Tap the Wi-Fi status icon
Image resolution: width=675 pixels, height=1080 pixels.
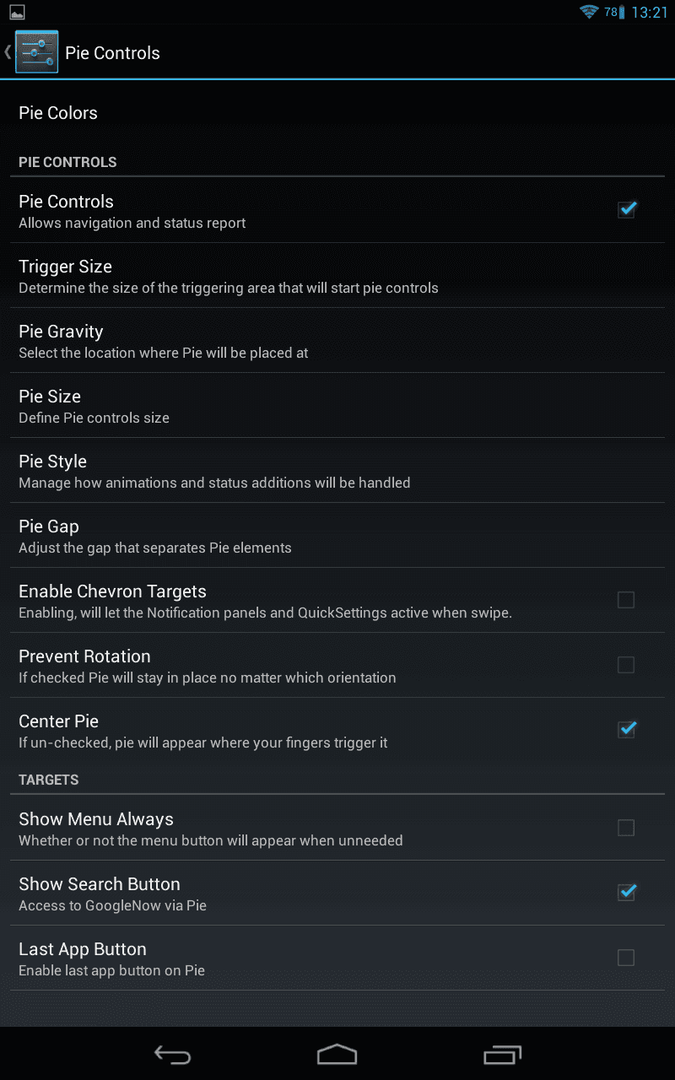click(x=589, y=12)
